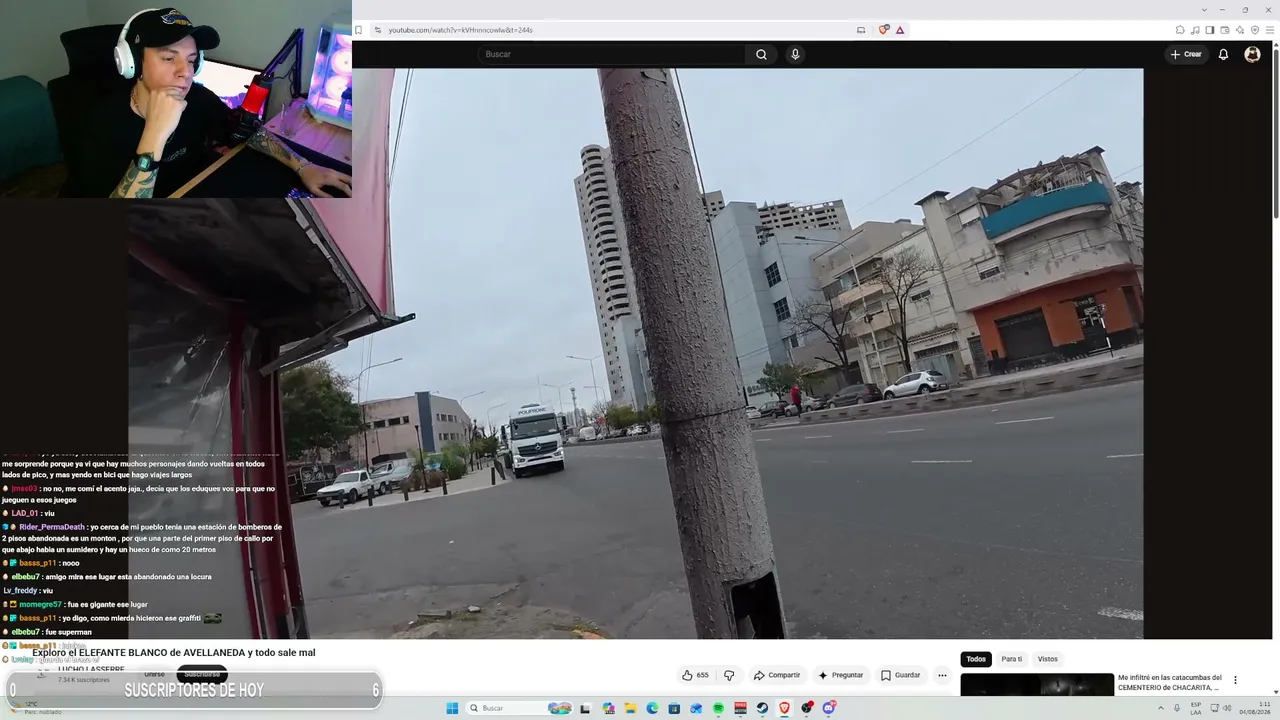Open options menu for the Chacarita video

1235,680
